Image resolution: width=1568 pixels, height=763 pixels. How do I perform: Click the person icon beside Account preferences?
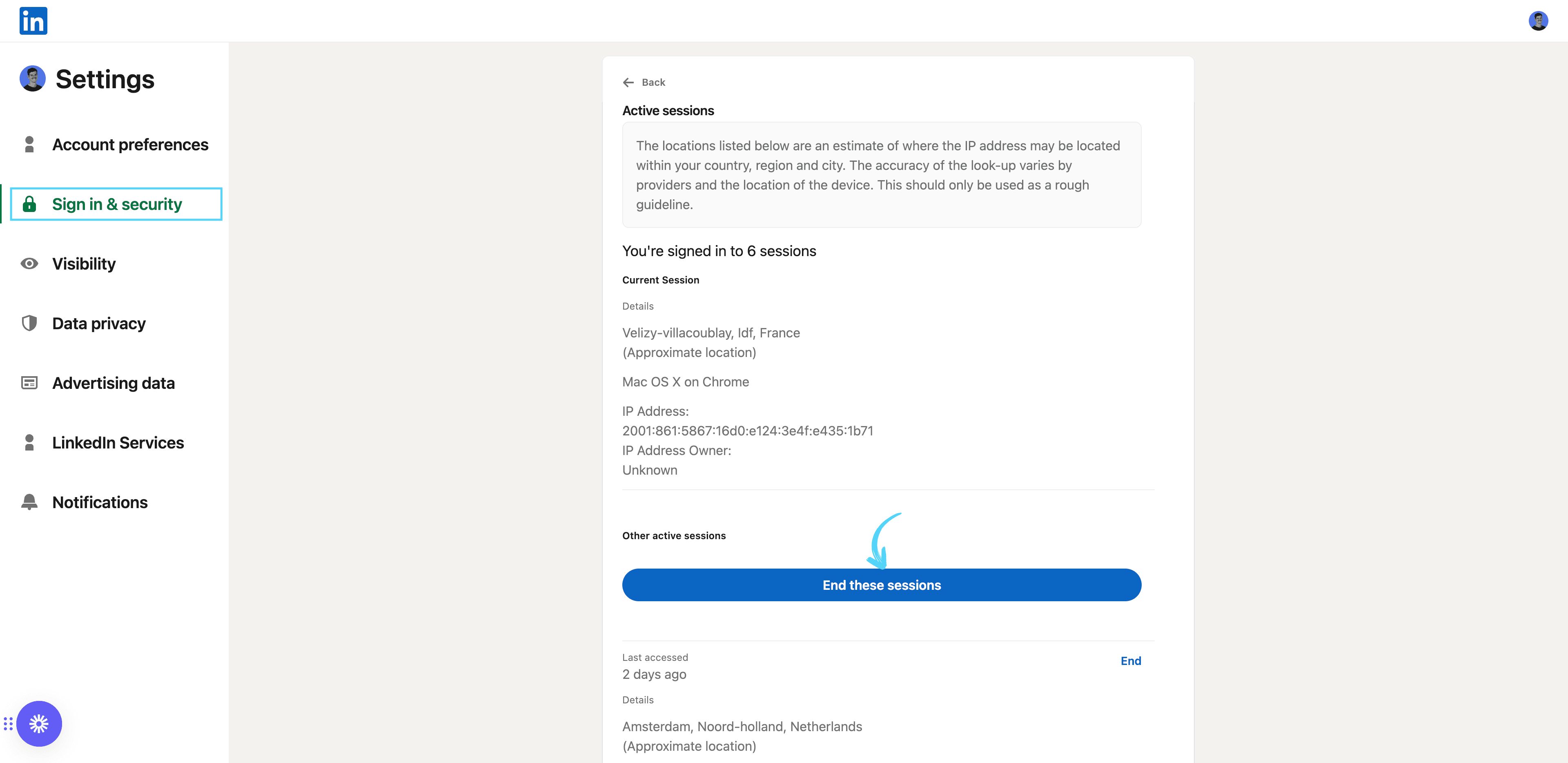click(x=29, y=144)
